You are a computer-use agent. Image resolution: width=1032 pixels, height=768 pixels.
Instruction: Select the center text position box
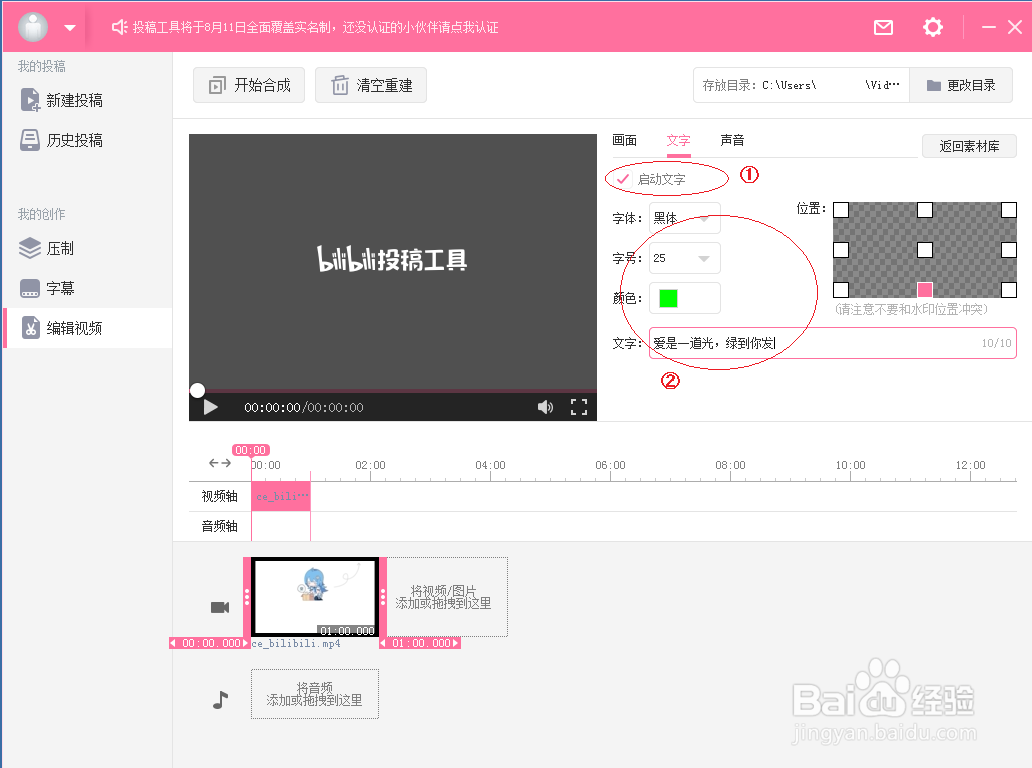[925, 250]
